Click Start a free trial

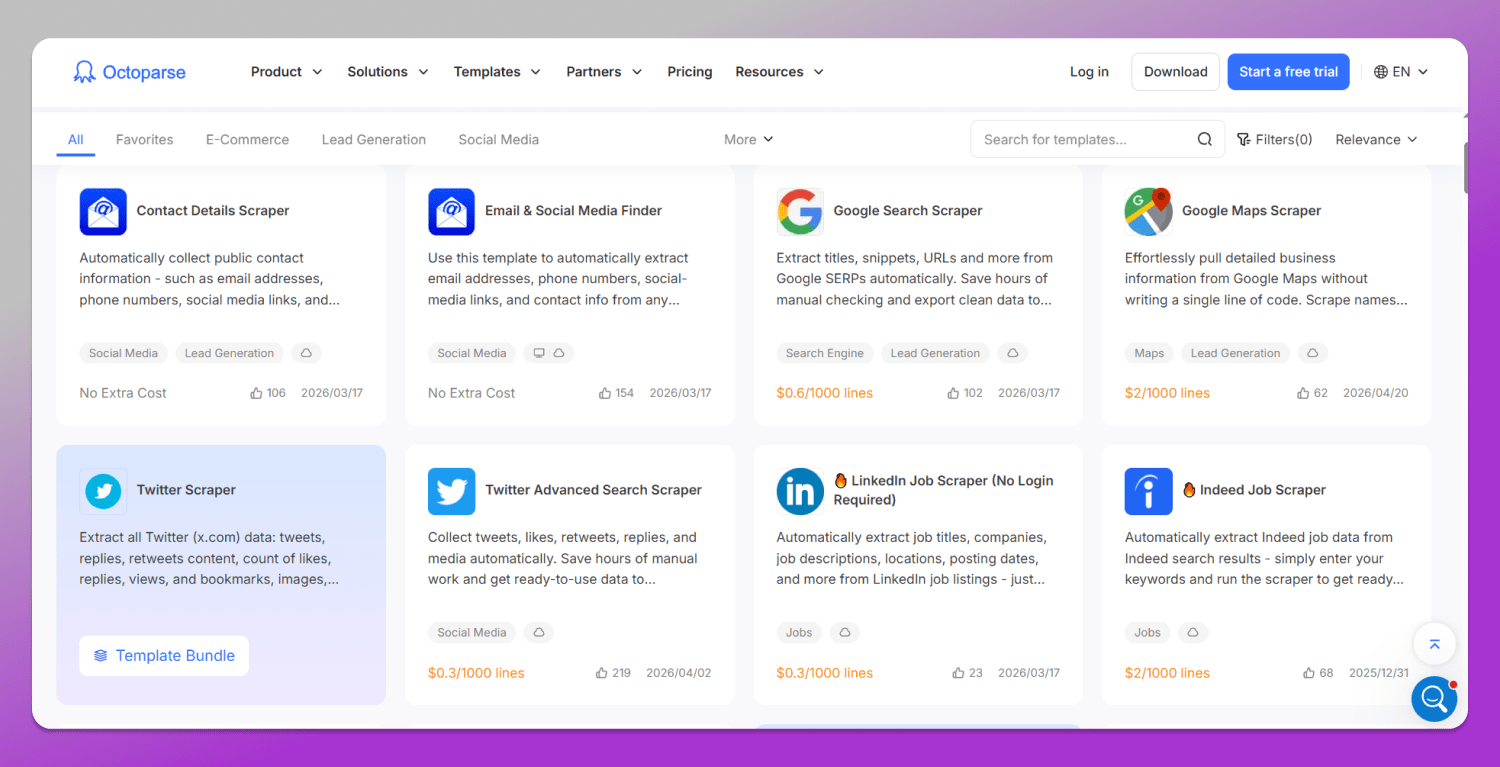tap(1289, 72)
